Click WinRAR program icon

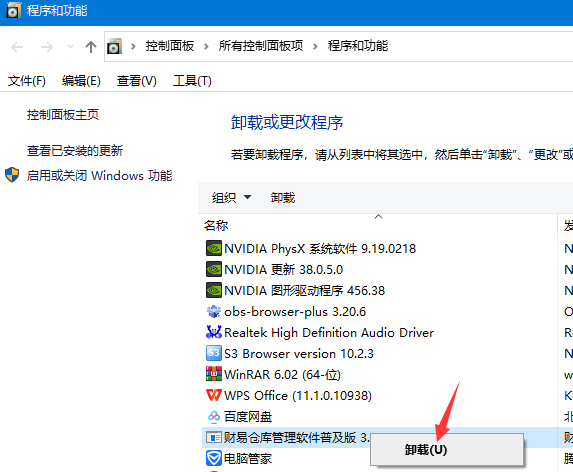214,374
